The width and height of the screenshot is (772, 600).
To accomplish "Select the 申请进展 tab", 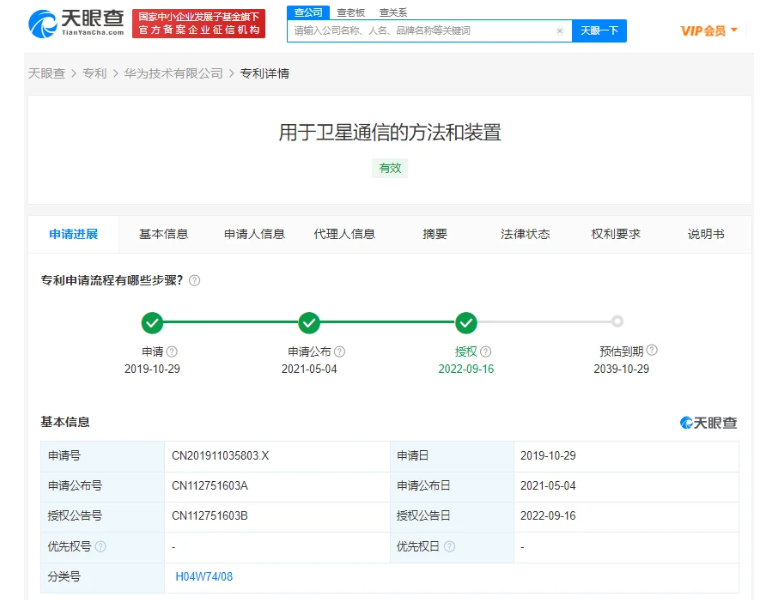I will click(73, 234).
